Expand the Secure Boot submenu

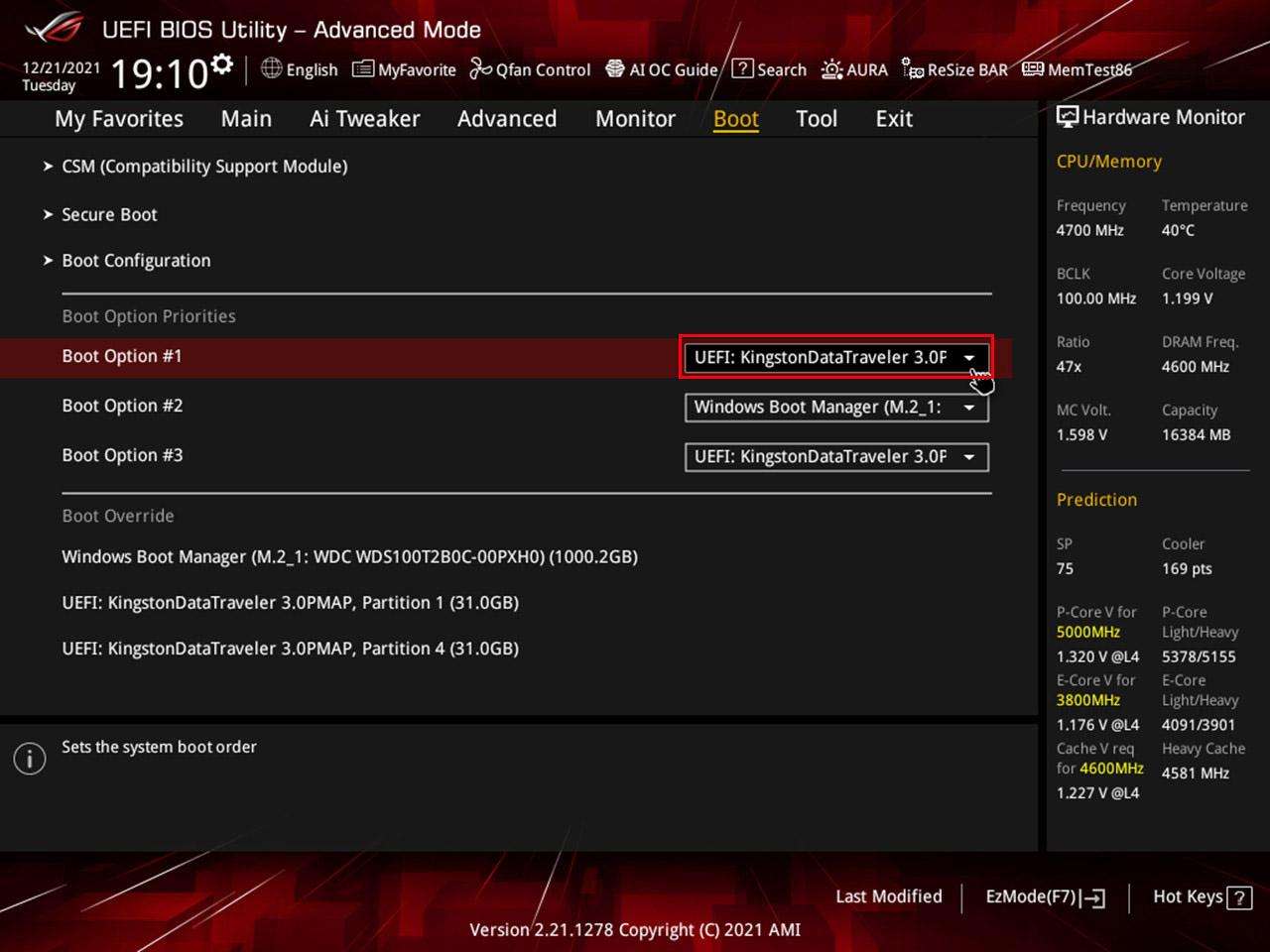pos(109,215)
